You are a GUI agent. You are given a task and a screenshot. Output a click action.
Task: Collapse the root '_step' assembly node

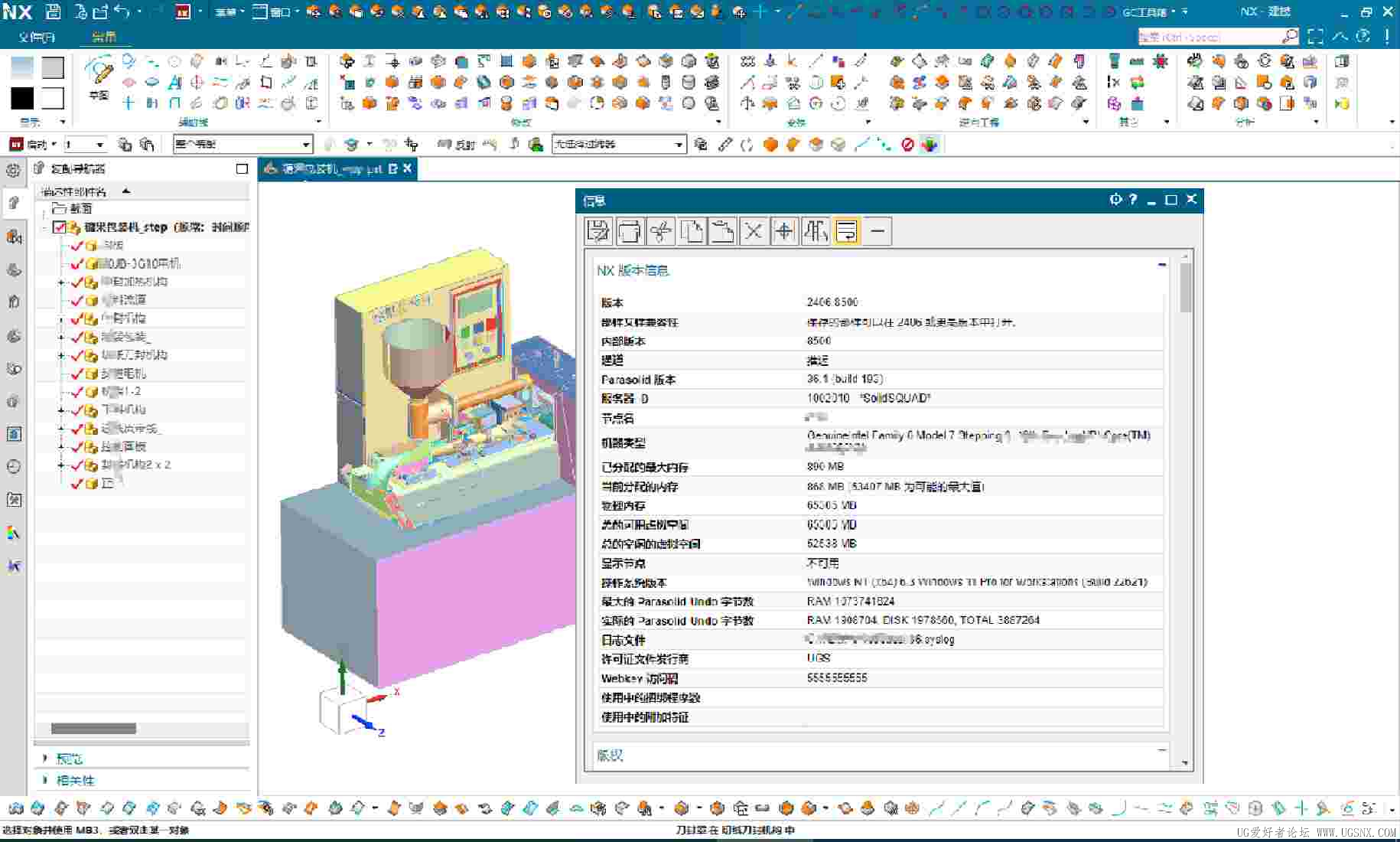[x=44, y=227]
